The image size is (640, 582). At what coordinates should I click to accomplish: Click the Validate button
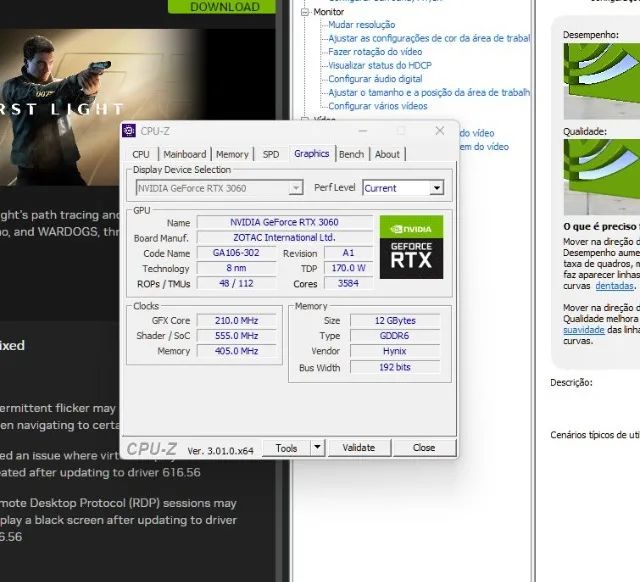359,448
